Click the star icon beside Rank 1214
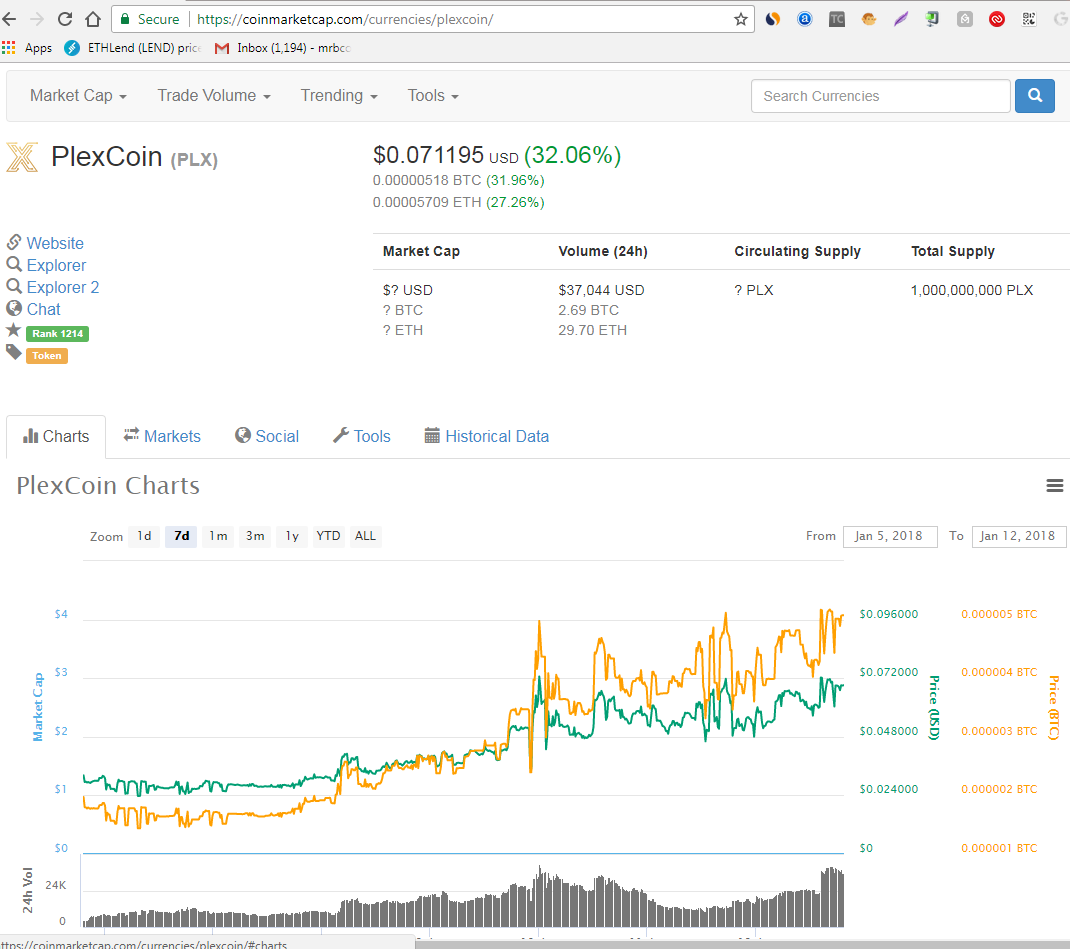 click(14, 331)
